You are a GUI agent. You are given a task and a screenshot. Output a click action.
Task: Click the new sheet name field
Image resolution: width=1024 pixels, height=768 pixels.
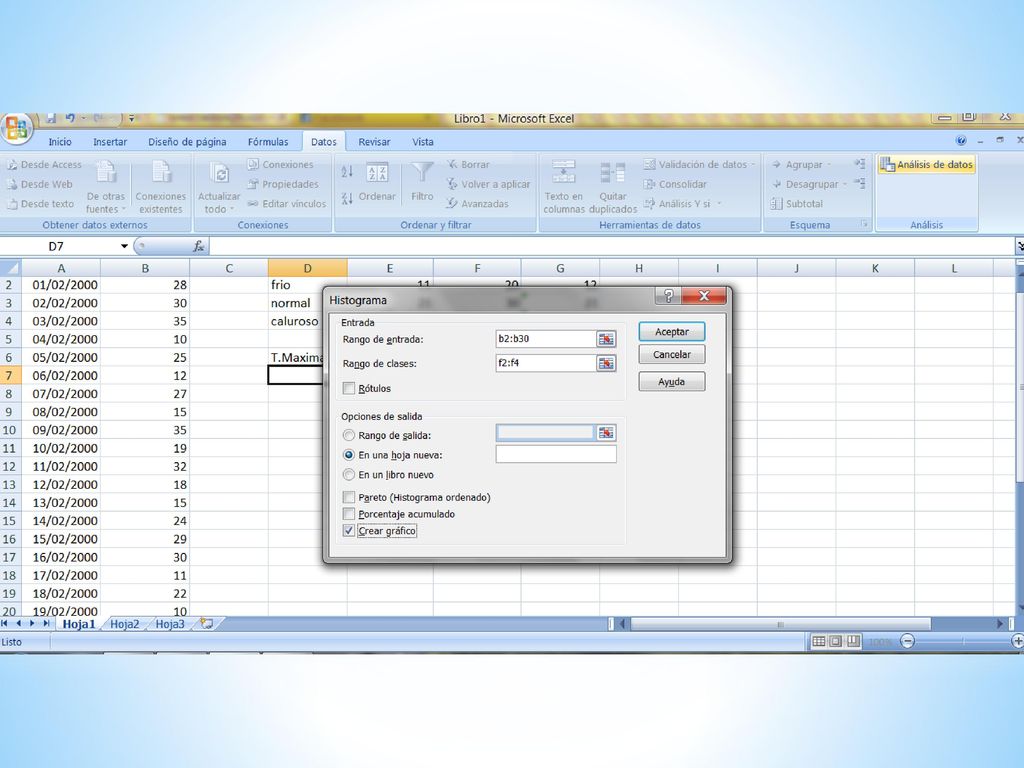coord(556,455)
